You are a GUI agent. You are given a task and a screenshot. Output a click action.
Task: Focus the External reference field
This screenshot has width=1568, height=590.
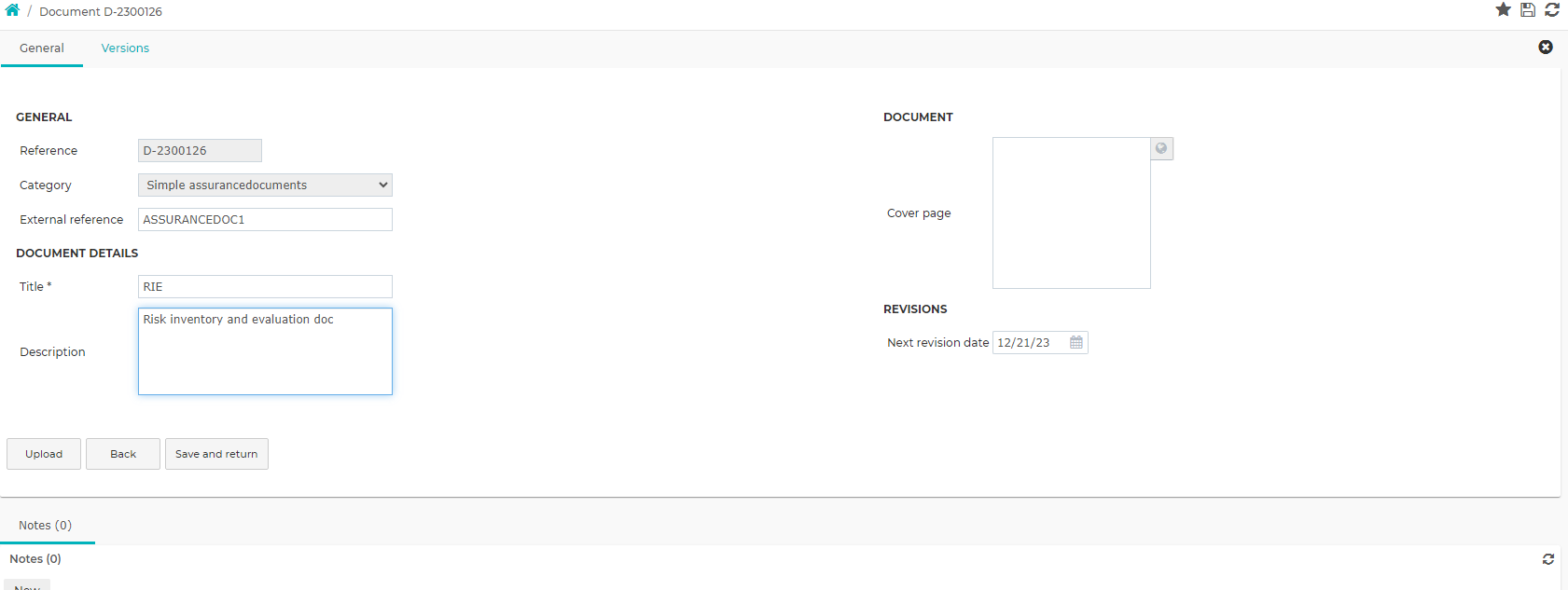[265, 219]
